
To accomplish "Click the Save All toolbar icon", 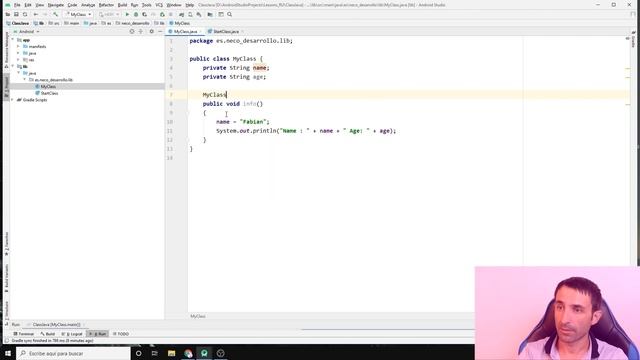I will 16,14.
